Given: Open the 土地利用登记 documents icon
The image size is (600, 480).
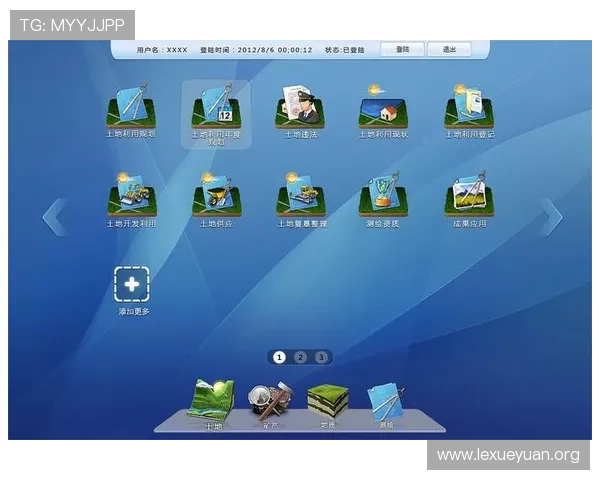Looking at the screenshot, I should pos(469,106).
